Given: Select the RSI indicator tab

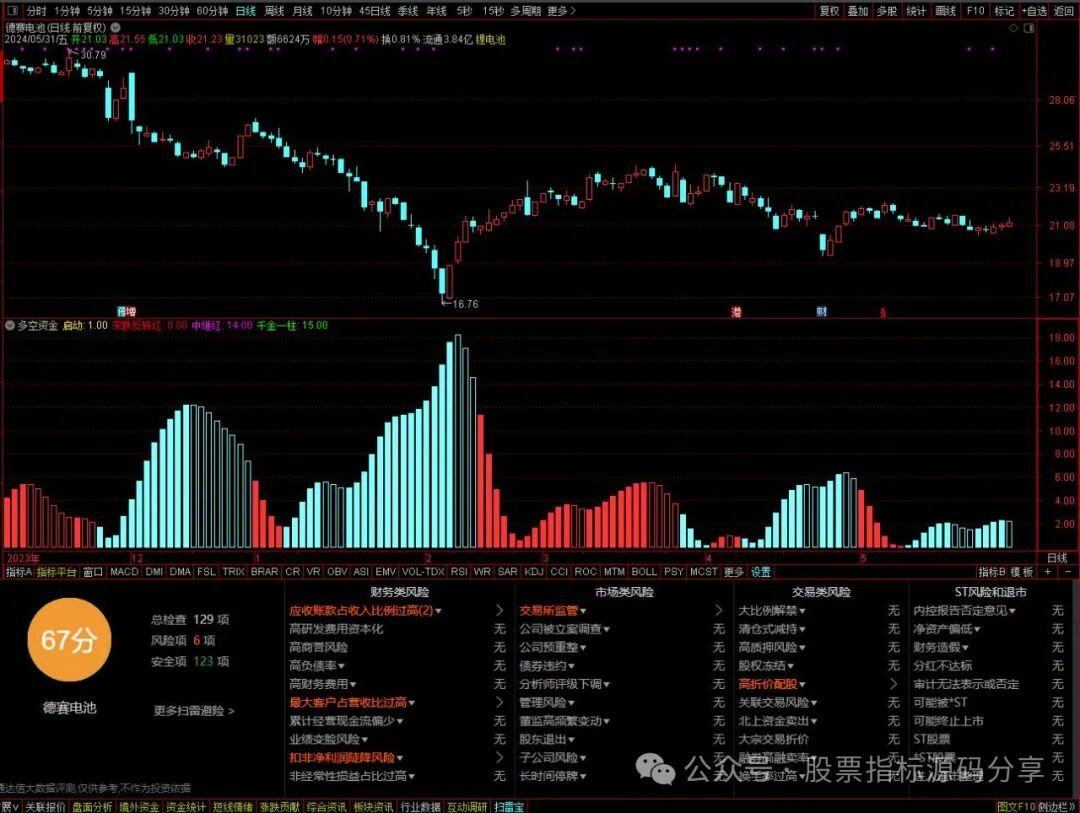Looking at the screenshot, I should coord(459,572).
